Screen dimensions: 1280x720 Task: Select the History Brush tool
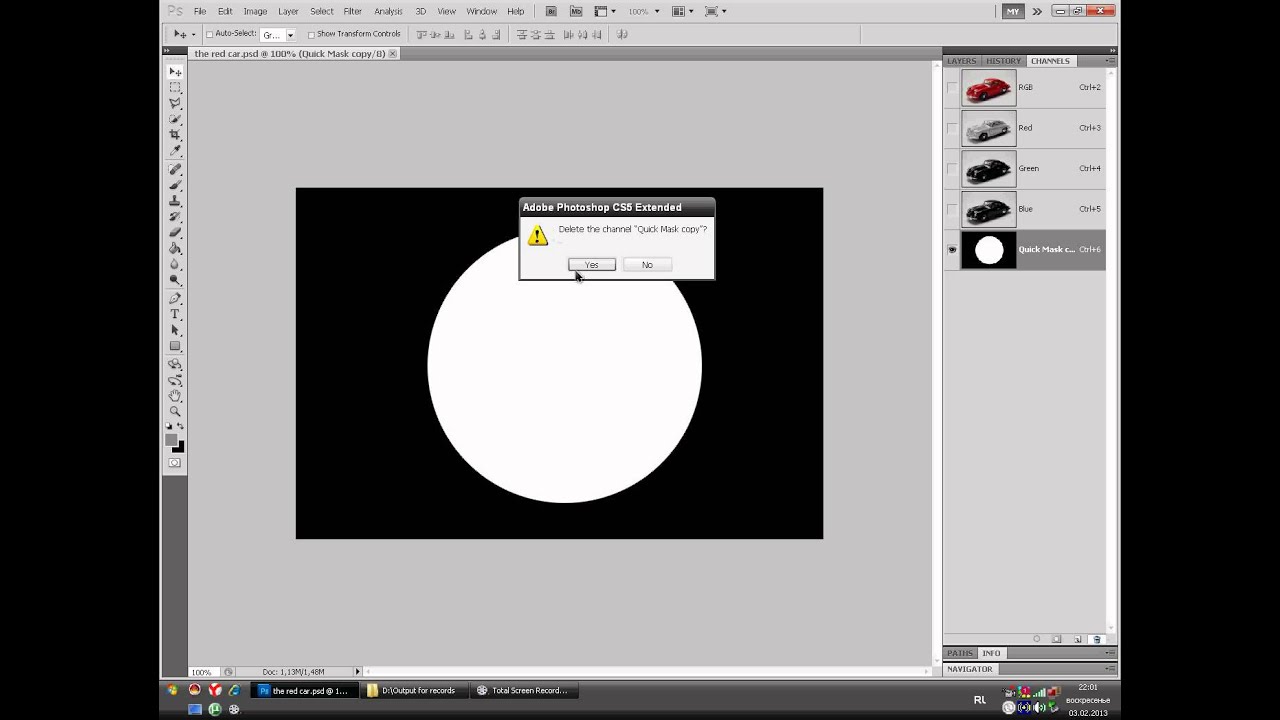click(175, 217)
